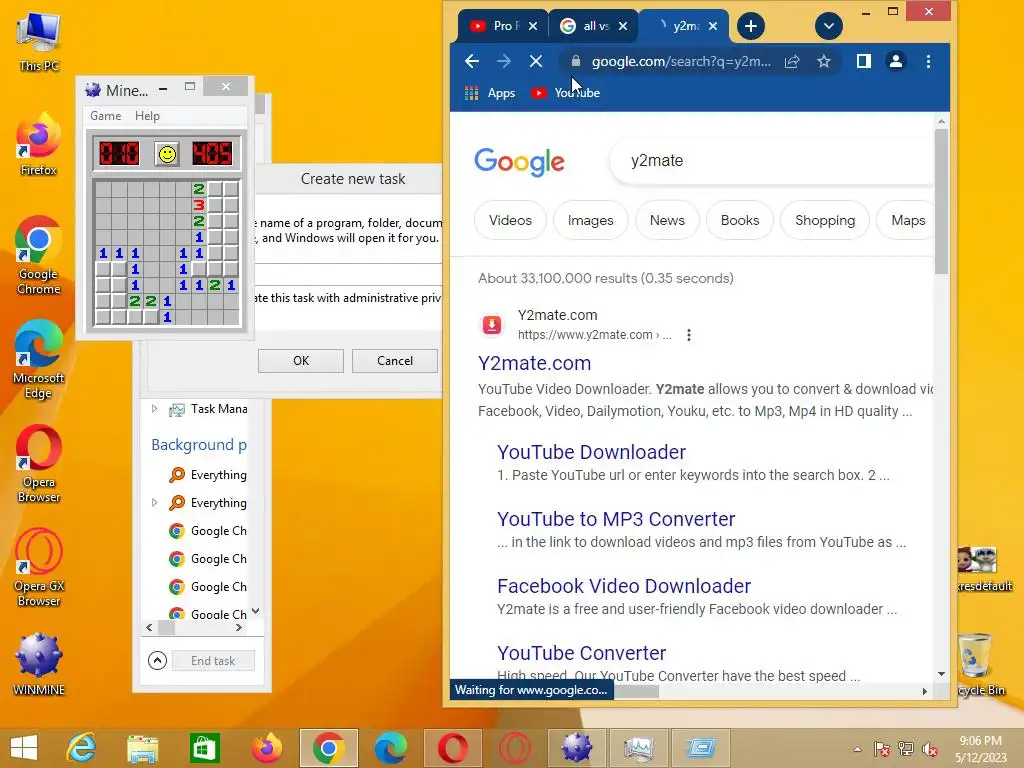Click Chrome address bar URL
The width and height of the screenshot is (1024, 768).
[x=681, y=61]
